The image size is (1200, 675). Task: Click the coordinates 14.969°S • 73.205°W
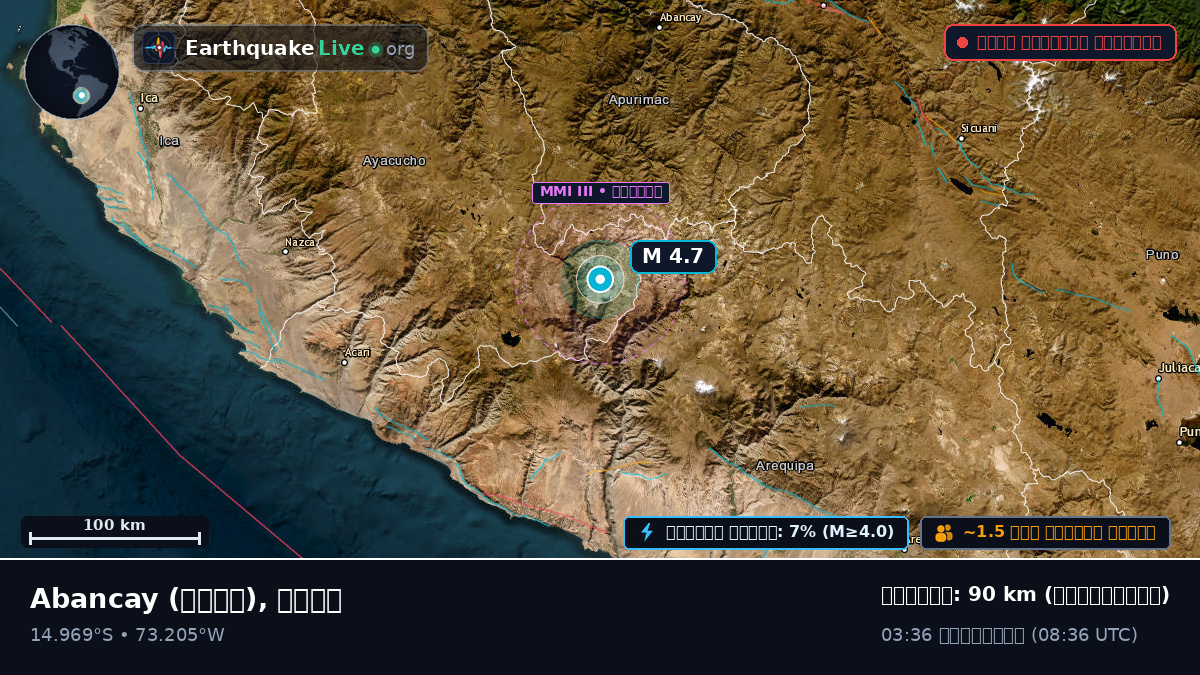click(127, 635)
